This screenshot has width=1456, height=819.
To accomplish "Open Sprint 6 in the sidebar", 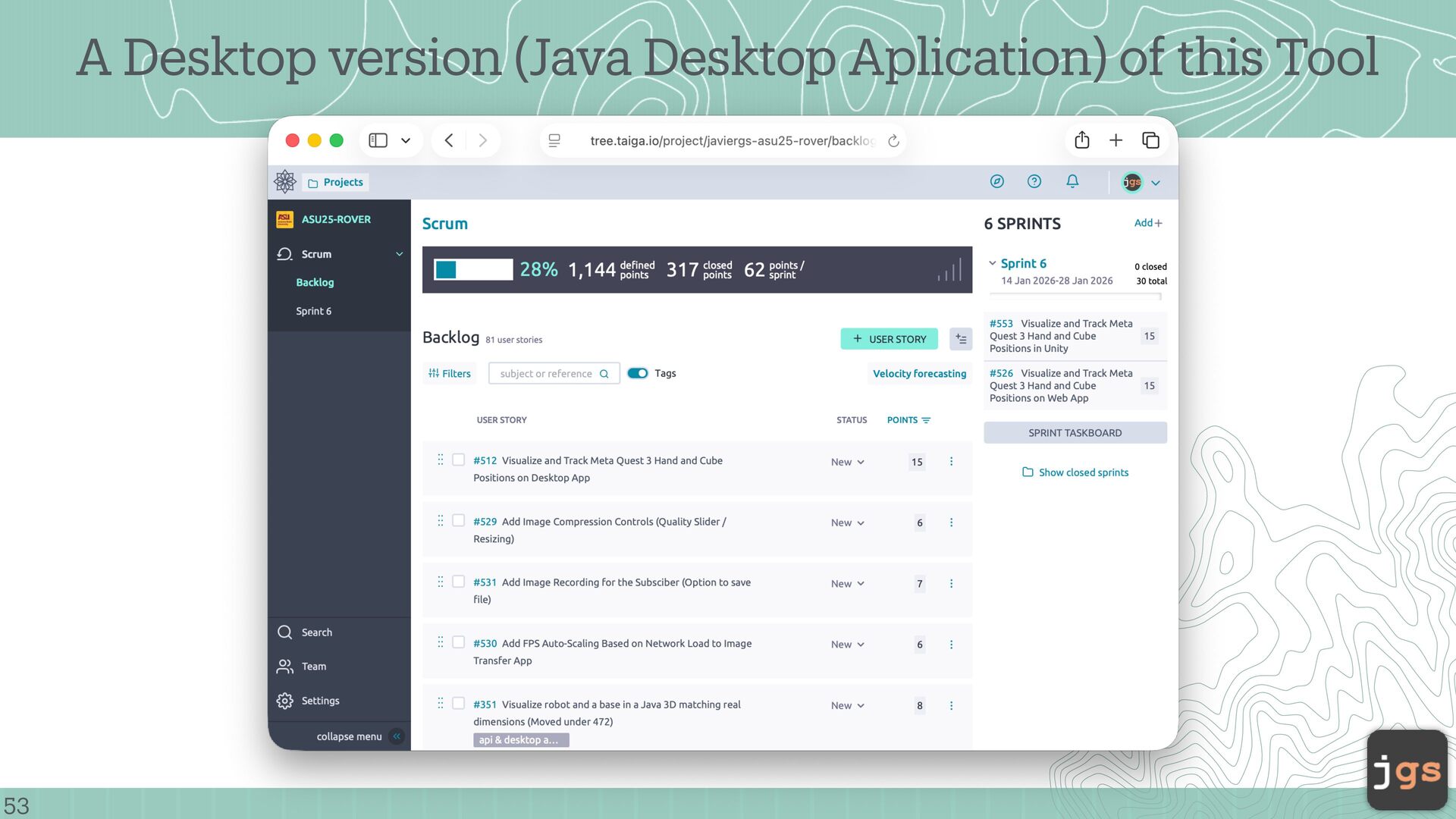I will coord(313,311).
